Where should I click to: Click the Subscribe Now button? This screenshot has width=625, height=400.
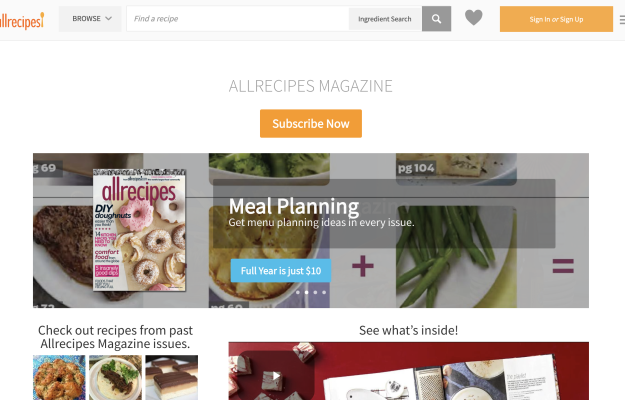pyautogui.click(x=311, y=124)
